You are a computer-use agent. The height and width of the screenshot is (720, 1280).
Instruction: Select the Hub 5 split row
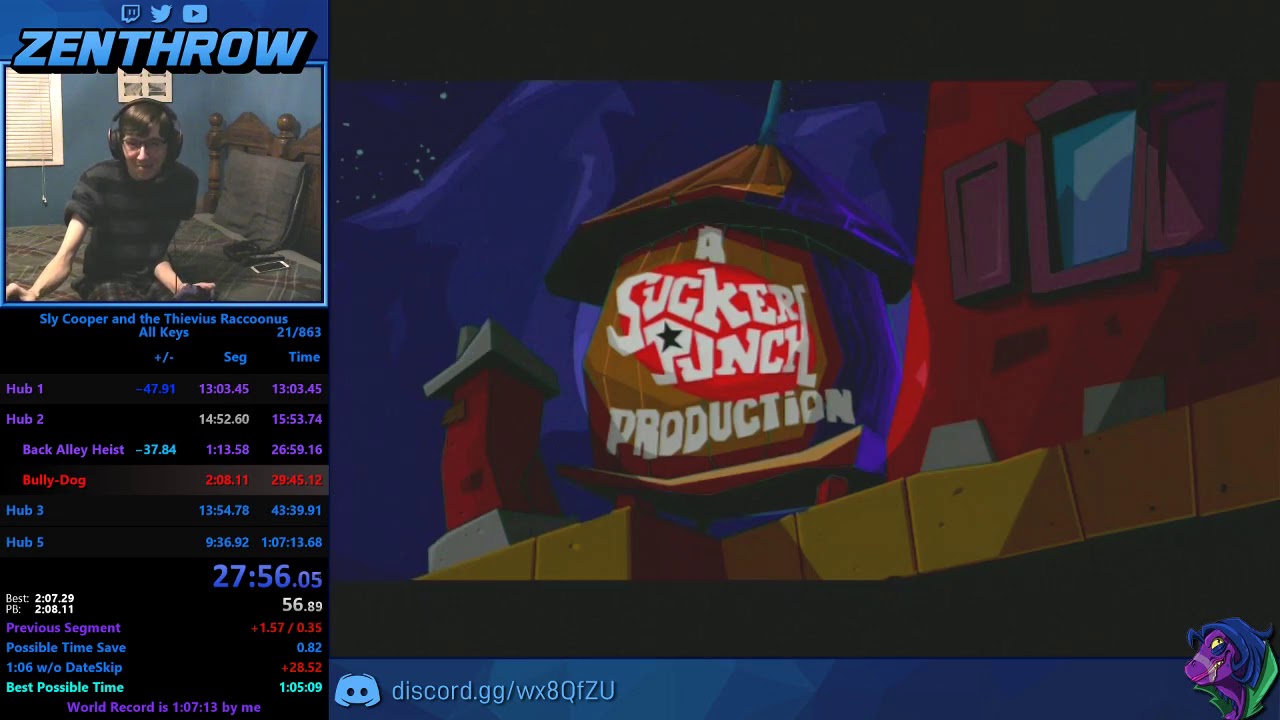164,542
